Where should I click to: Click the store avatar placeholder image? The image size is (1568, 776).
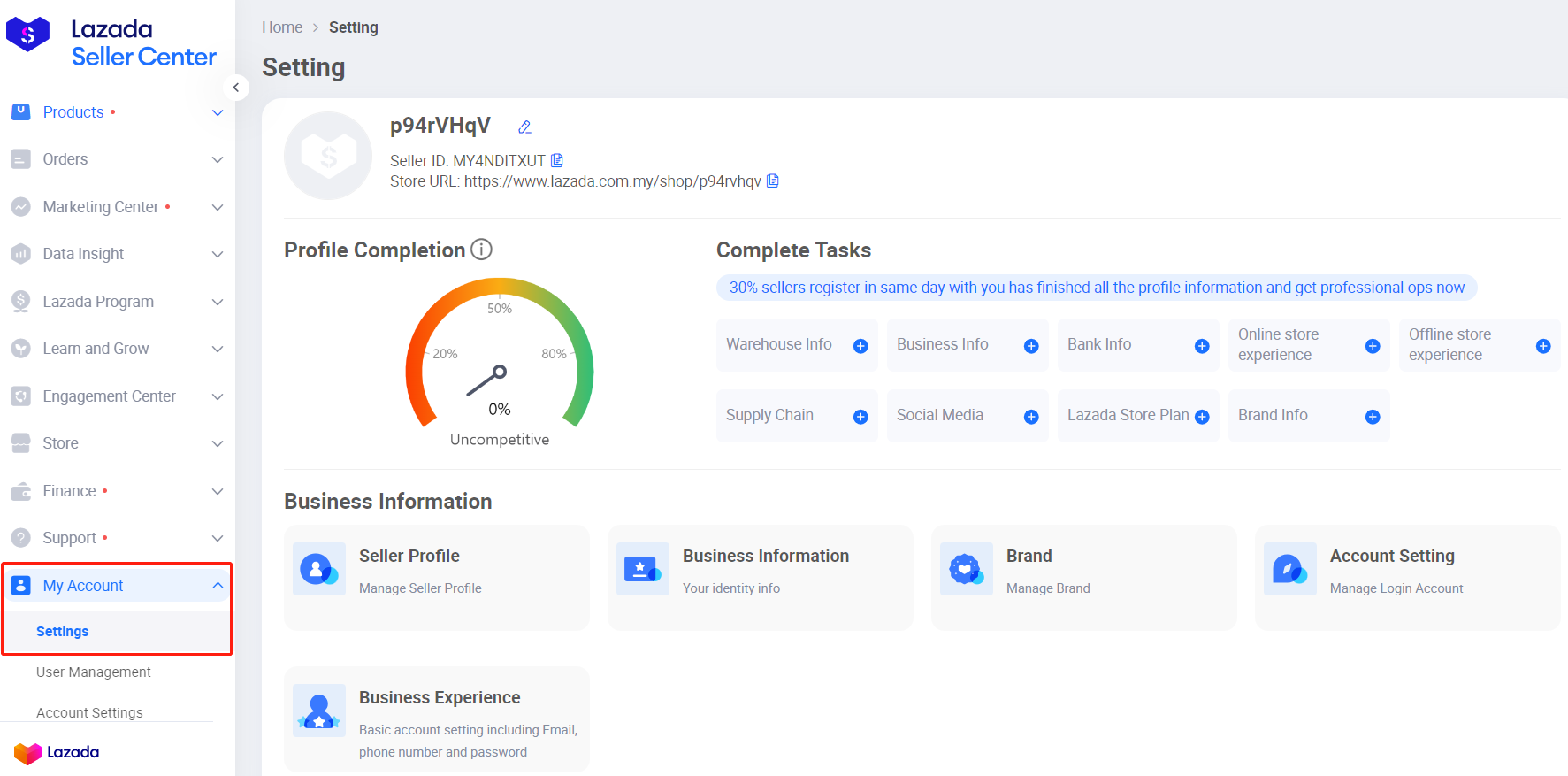coord(328,156)
